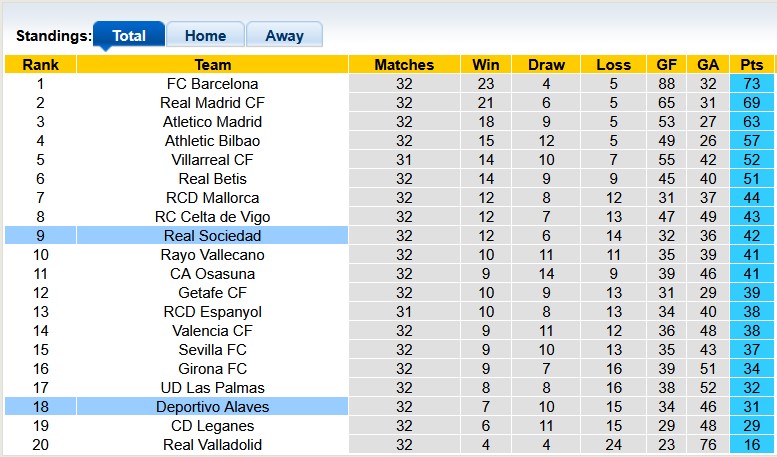Click the Draw column header

pyautogui.click(x=546, y=65)
